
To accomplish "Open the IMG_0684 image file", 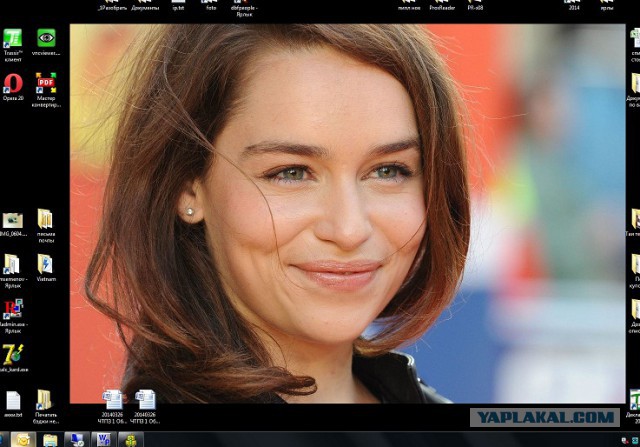I will tap(13, 221).
